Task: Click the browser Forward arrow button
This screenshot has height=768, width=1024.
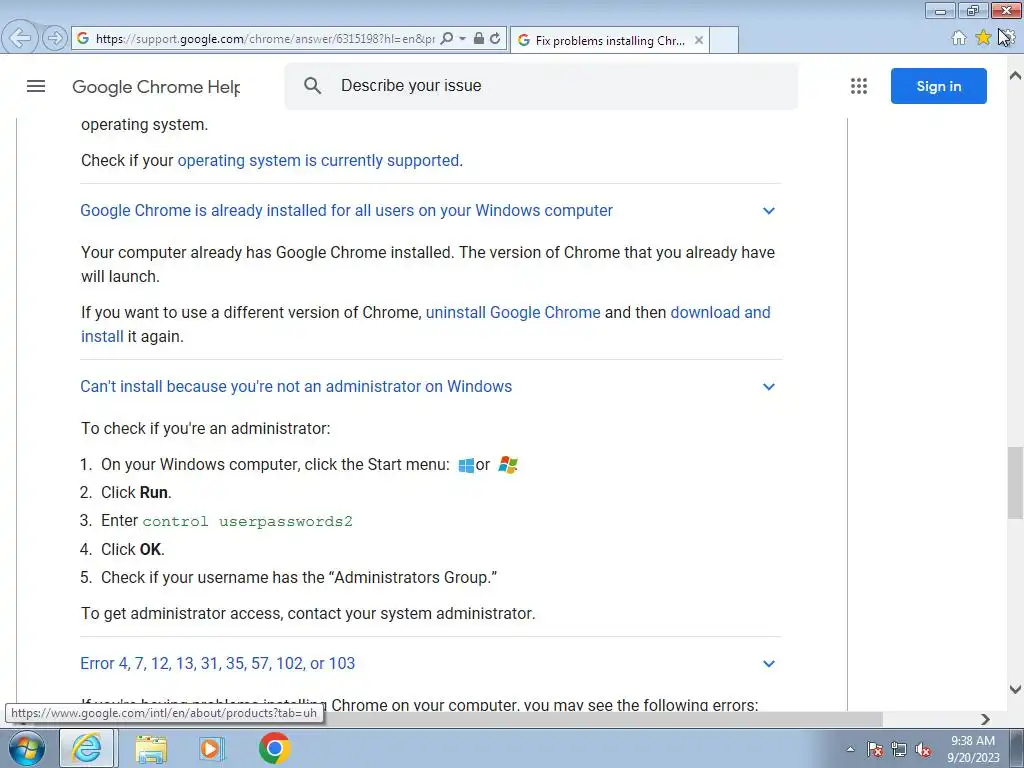Action: pos(55,38)
